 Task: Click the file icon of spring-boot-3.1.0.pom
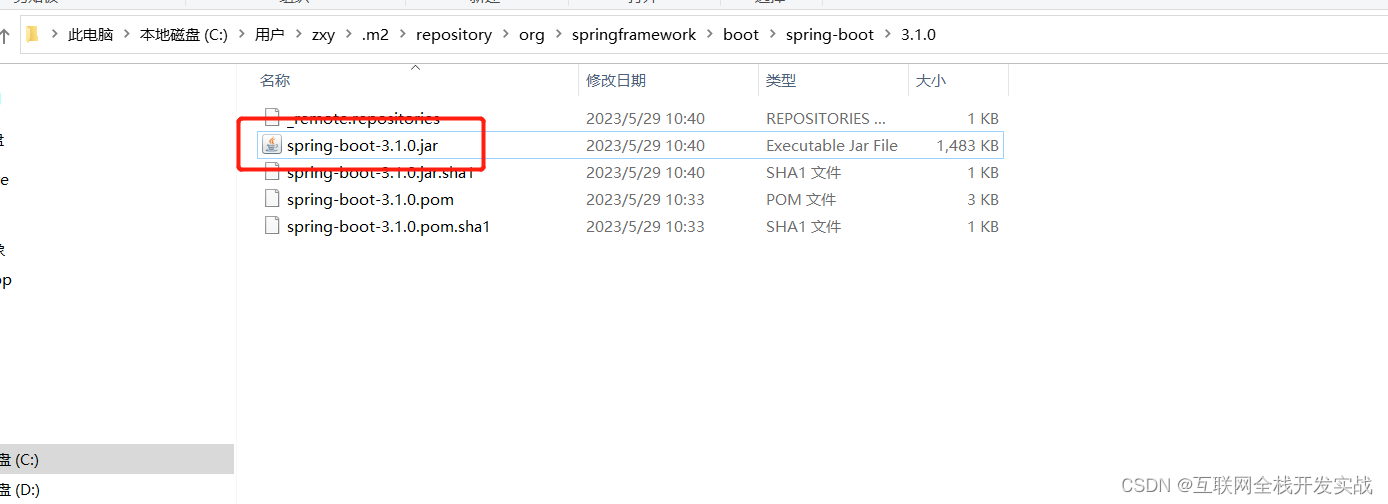coord(271,199)
